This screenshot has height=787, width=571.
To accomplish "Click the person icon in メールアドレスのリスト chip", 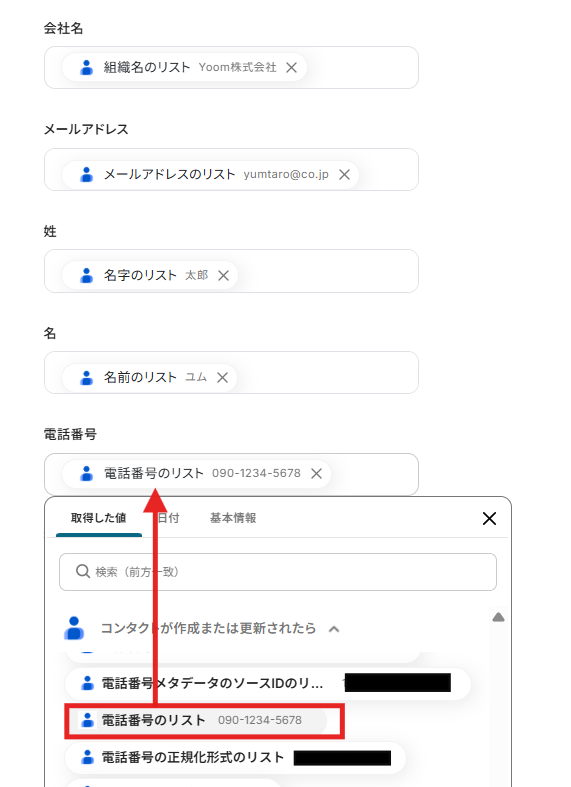I will click(86, 175).
